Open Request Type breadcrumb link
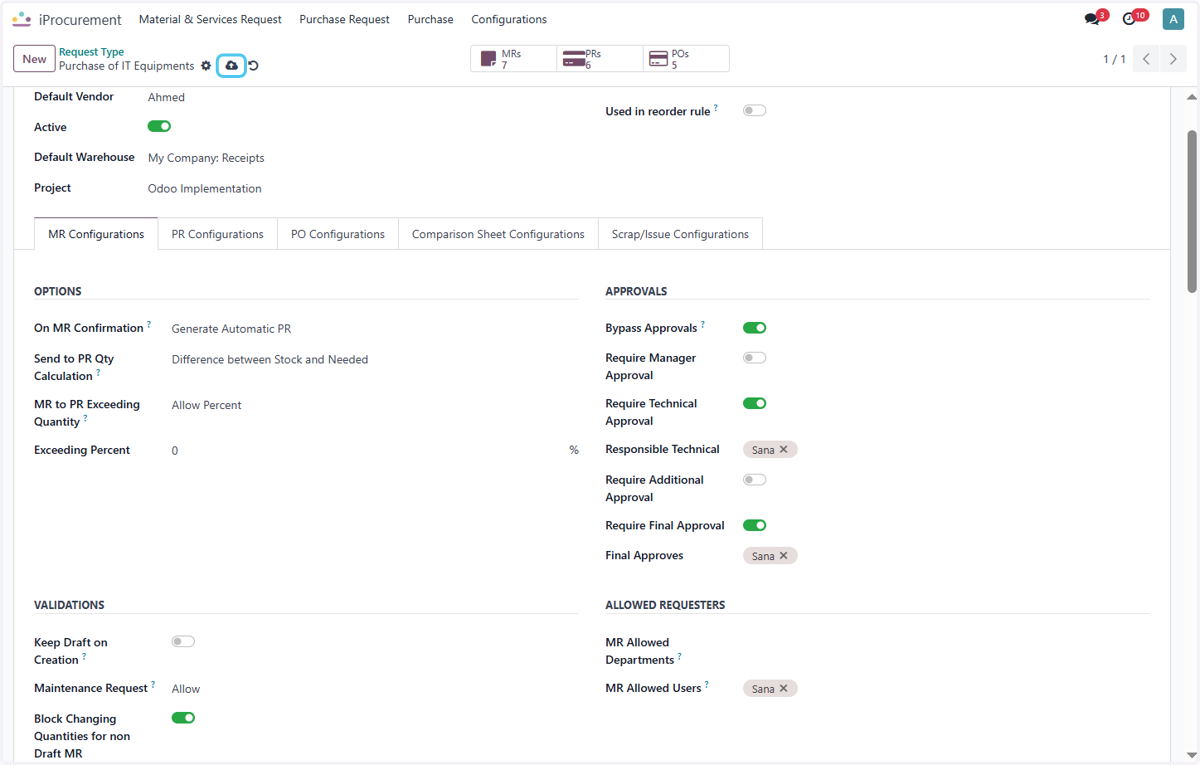 pyautogui.click(x=91, y=52)
